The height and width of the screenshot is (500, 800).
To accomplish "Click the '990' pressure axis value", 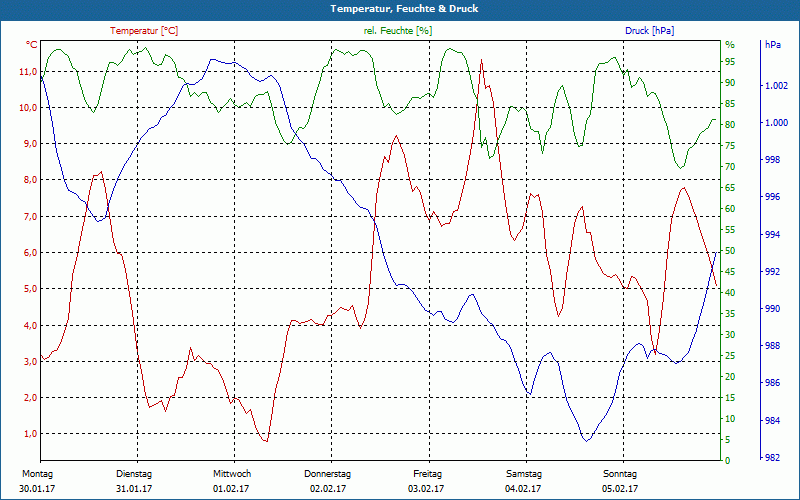I will coord(772,309).
